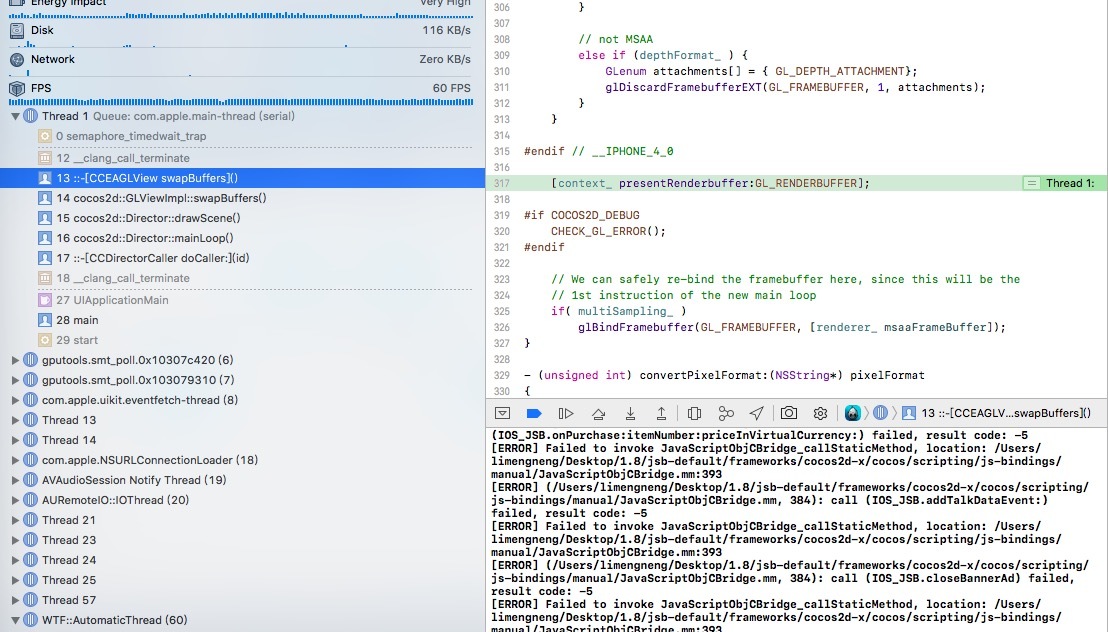1108x632 pixels.
Task: Collapse WTF::AutomaticThread (60)
Action: pos(15,620)
